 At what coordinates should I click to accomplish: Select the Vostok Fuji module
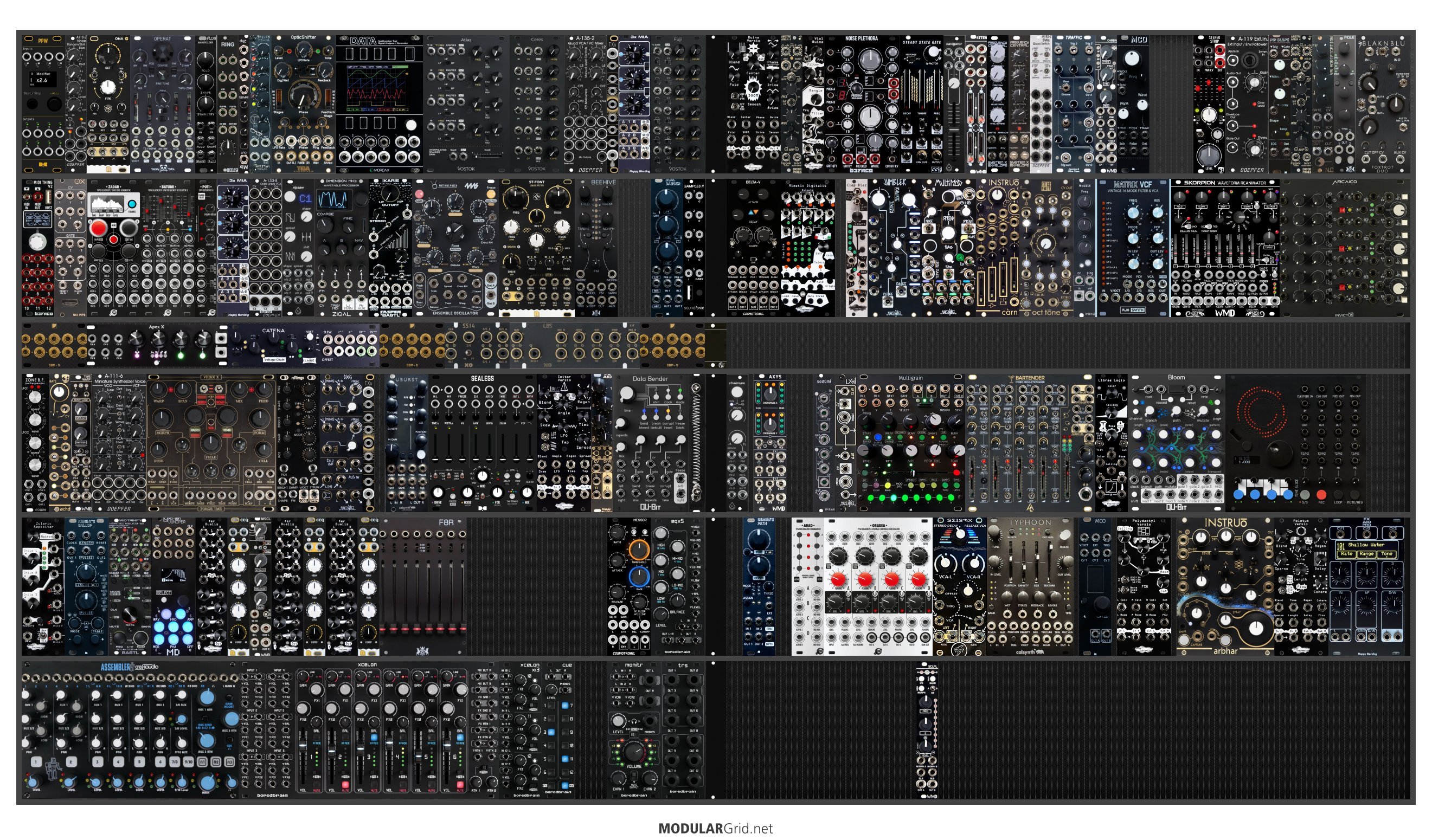click(678, 104)
